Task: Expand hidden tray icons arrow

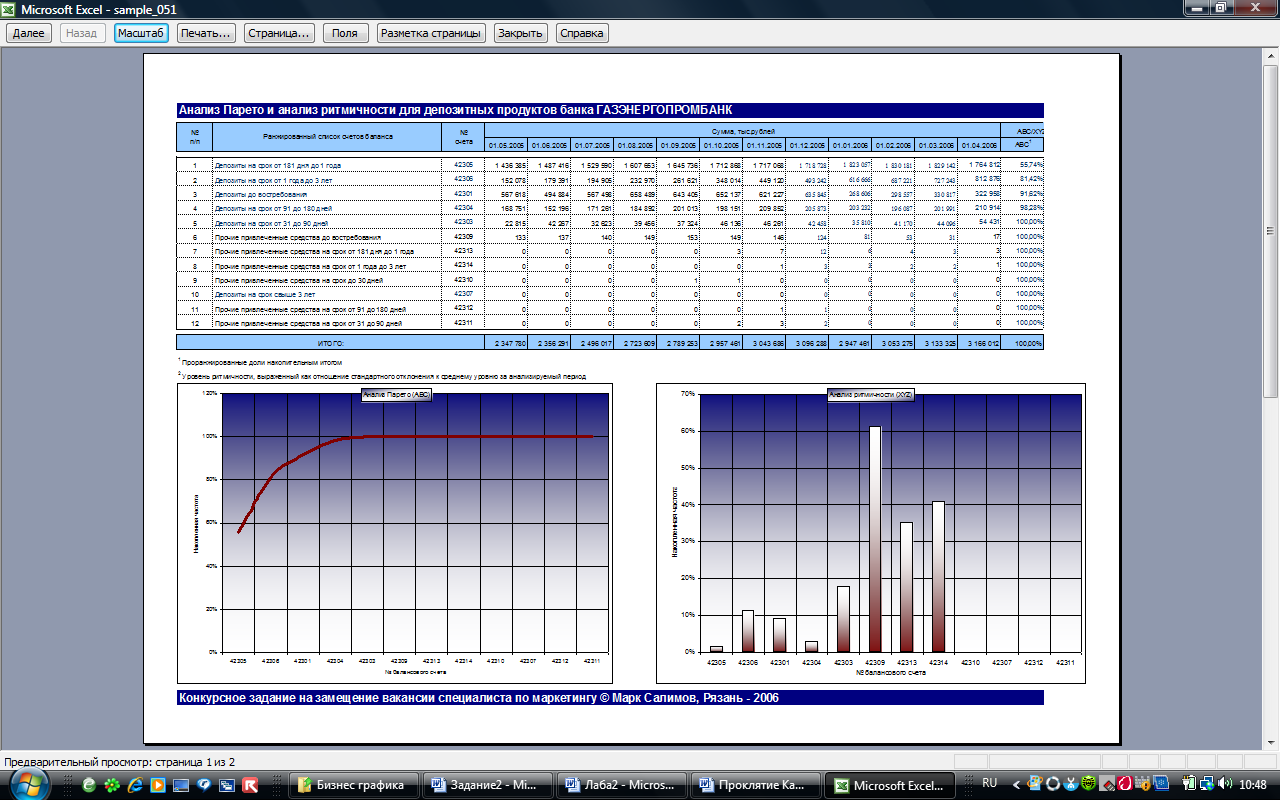Action: [x=1017, y=785]
